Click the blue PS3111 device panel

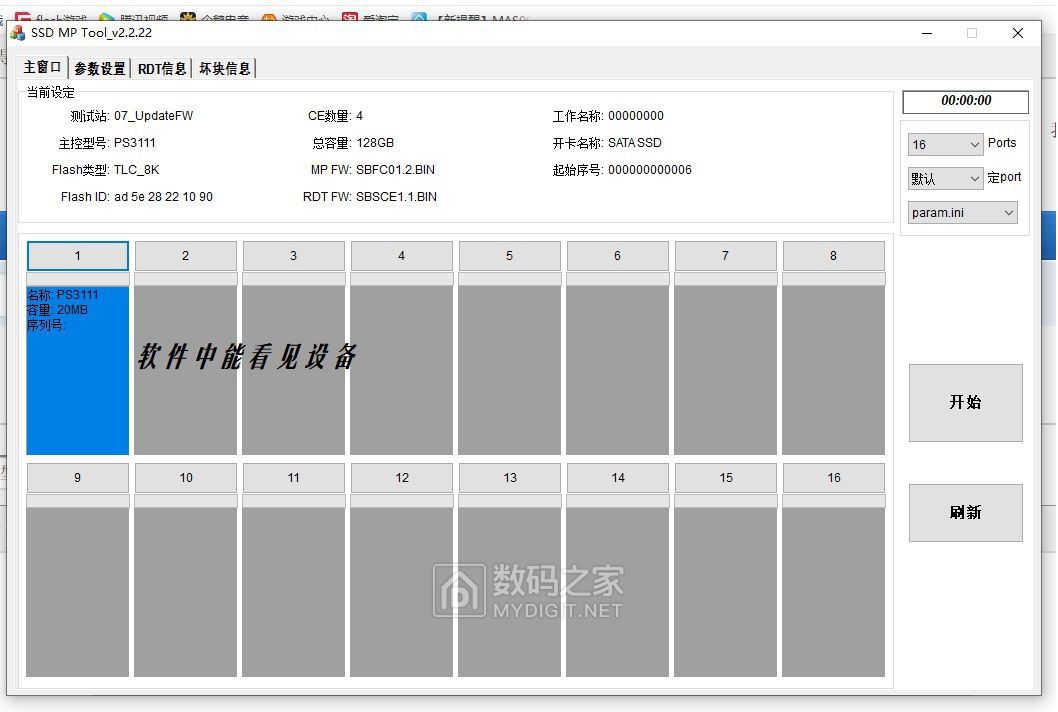pyautogui.click(x=78, y=370)
